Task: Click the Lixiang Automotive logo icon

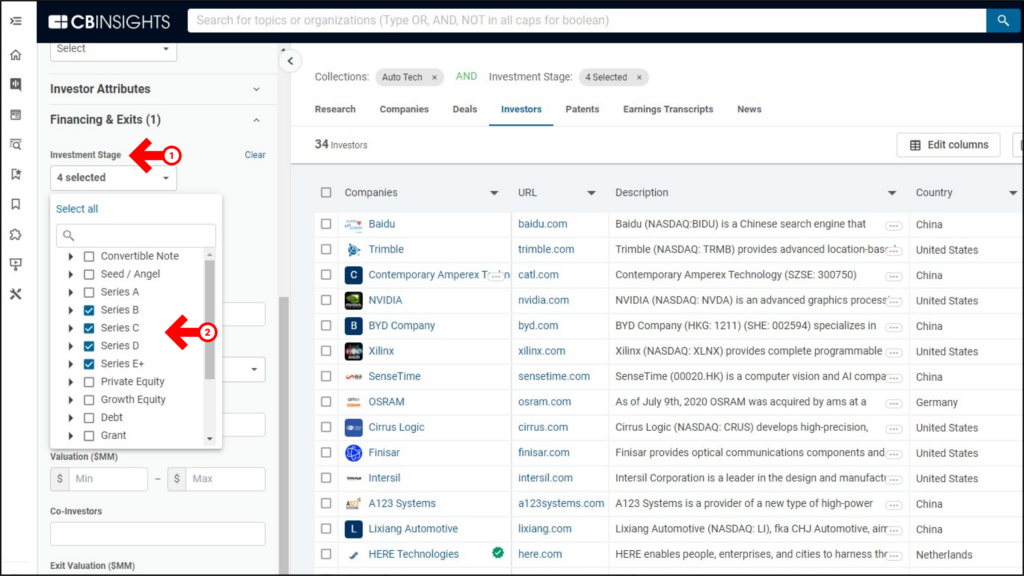Action: tap(353, 529)
